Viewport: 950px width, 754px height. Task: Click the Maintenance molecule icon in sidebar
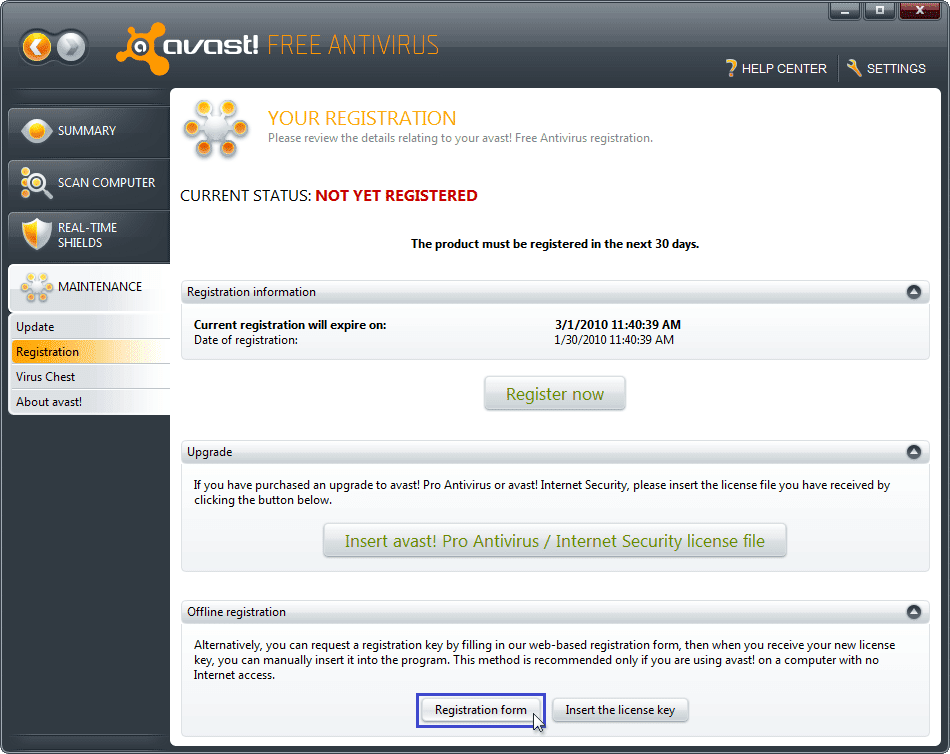pos(36,287)
